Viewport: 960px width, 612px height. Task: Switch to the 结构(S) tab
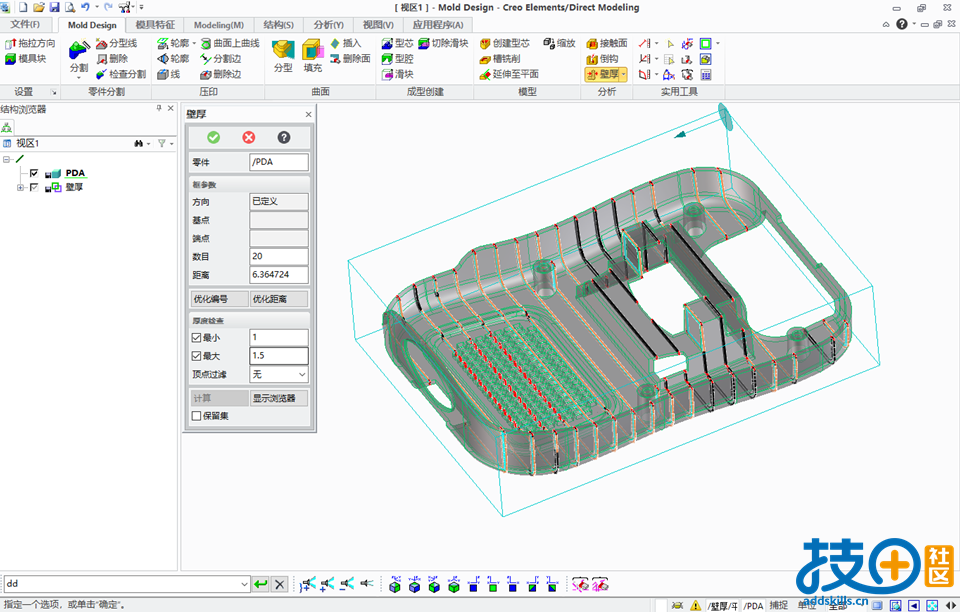pyautogui.click(x=279, y=24)
